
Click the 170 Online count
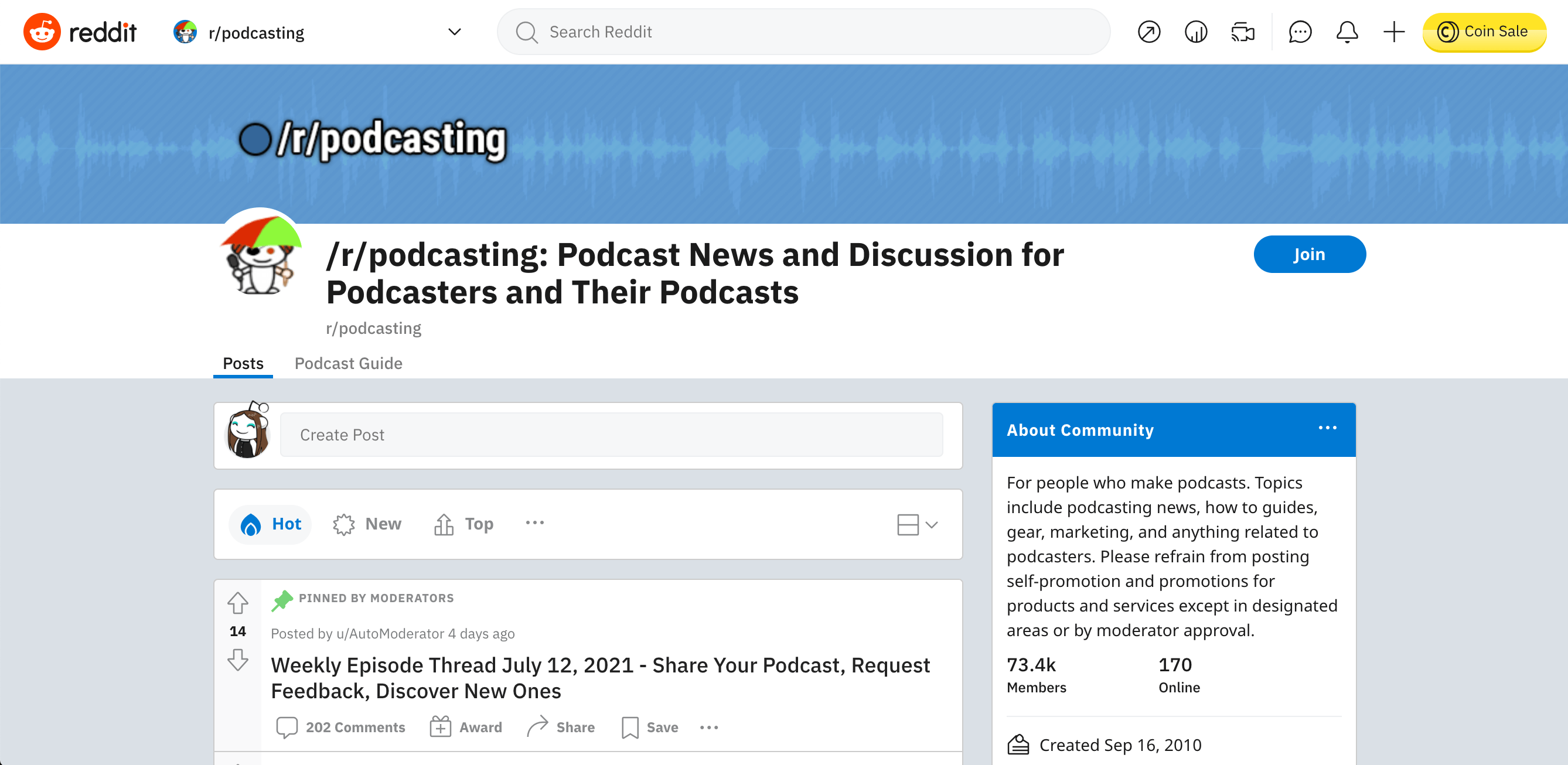(1179, 674)
